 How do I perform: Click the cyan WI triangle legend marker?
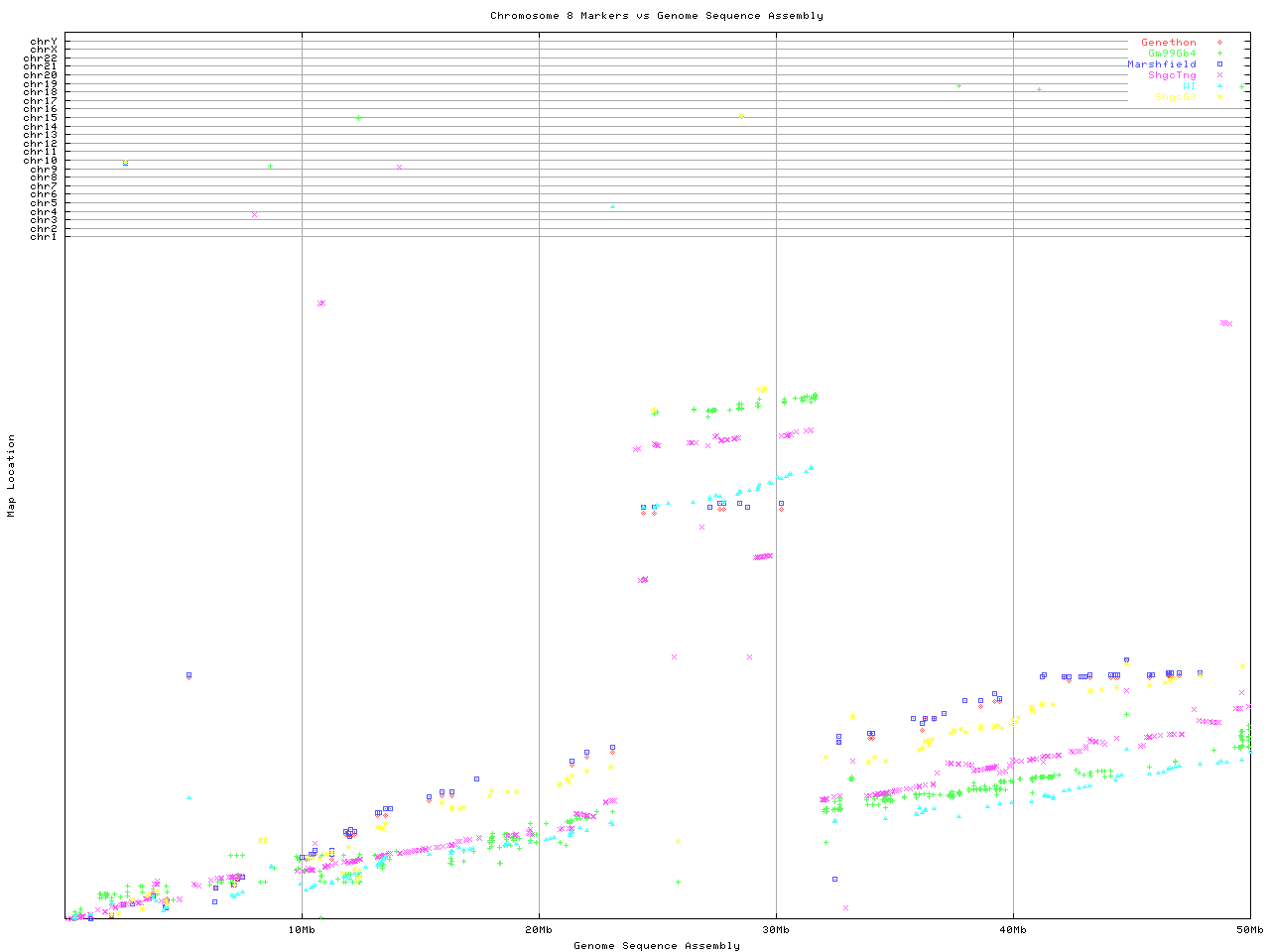tap(1219, 86)
